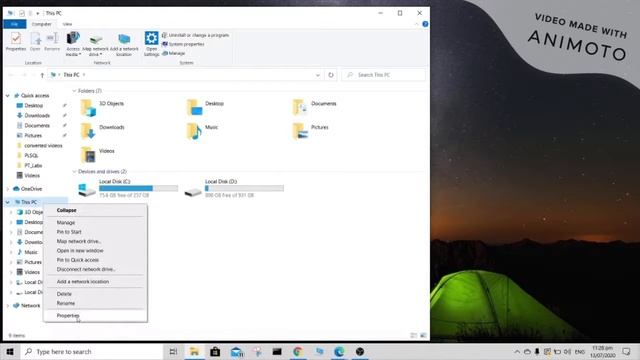The image size is (640, 360).
Task: Open the Videos folder icon
Action: coord(88,155)
